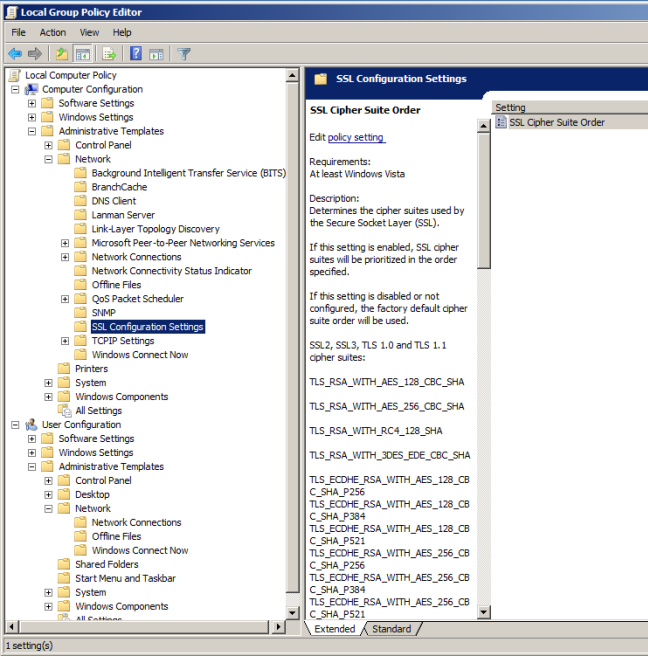648x656 pixels.
Task: Switch to the Standard tab
Action: coord(392,629)
